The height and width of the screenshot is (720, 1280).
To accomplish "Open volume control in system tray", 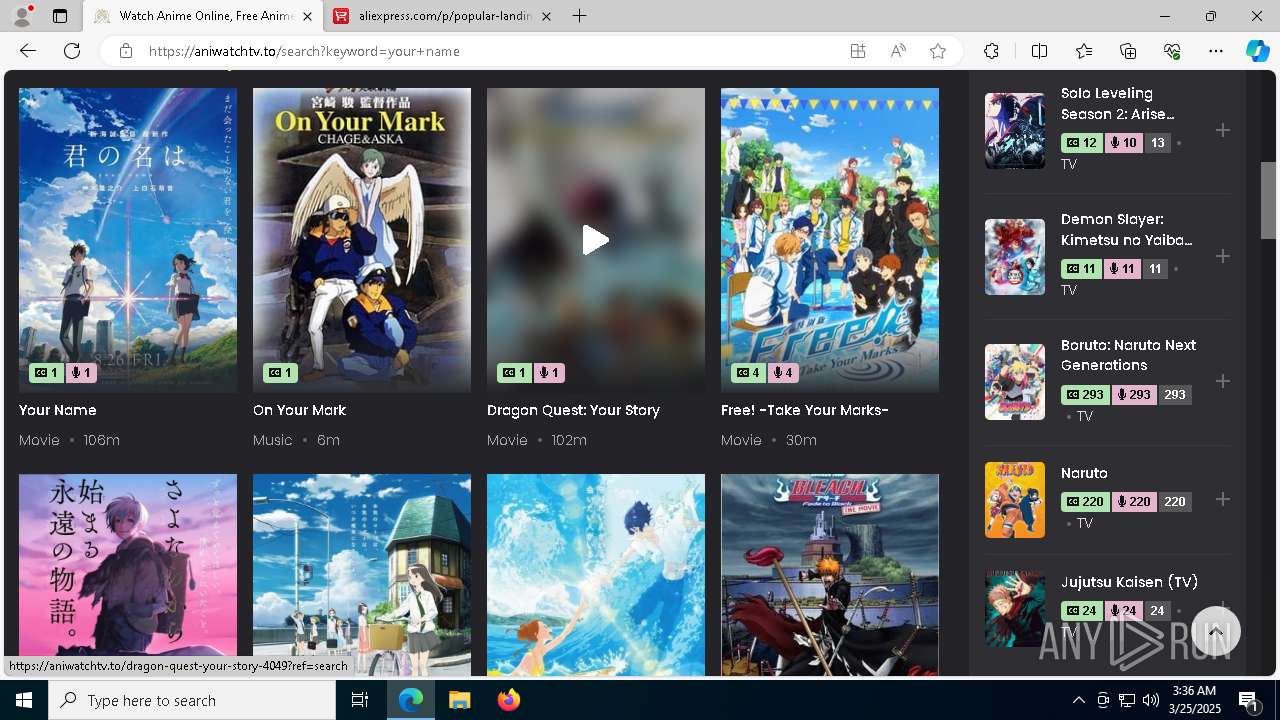I will click(1151, 700).
